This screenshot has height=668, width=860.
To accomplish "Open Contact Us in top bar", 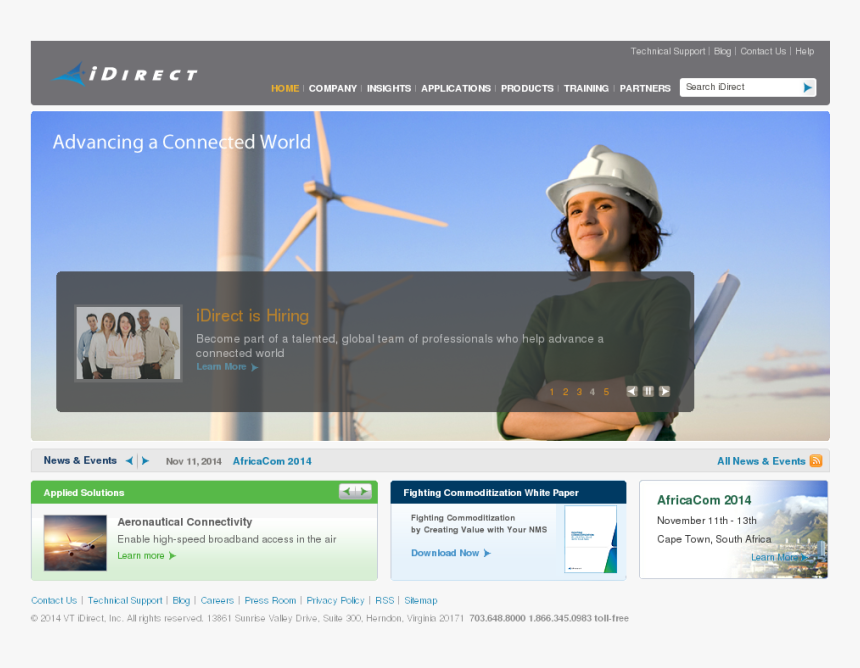I will click(x=763, y=51).
